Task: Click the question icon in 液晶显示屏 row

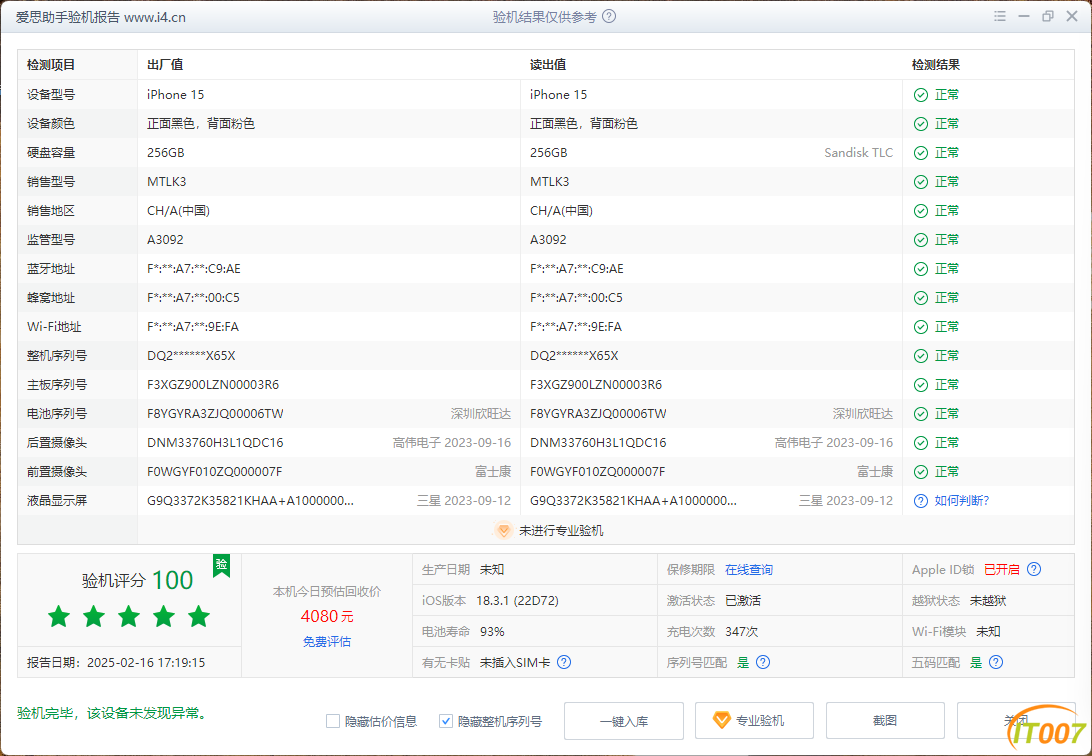Action: tap(921, 501)
